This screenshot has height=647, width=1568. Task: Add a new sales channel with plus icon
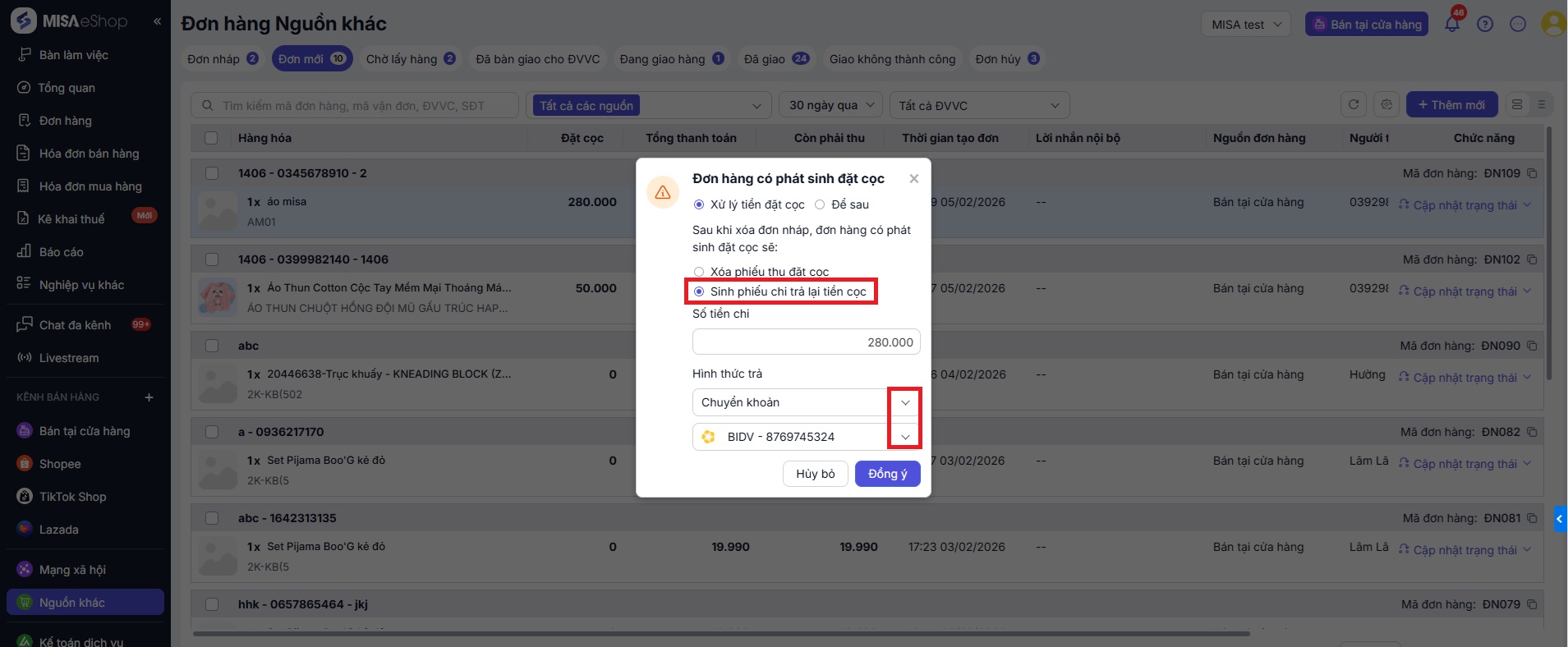point(149,397)
